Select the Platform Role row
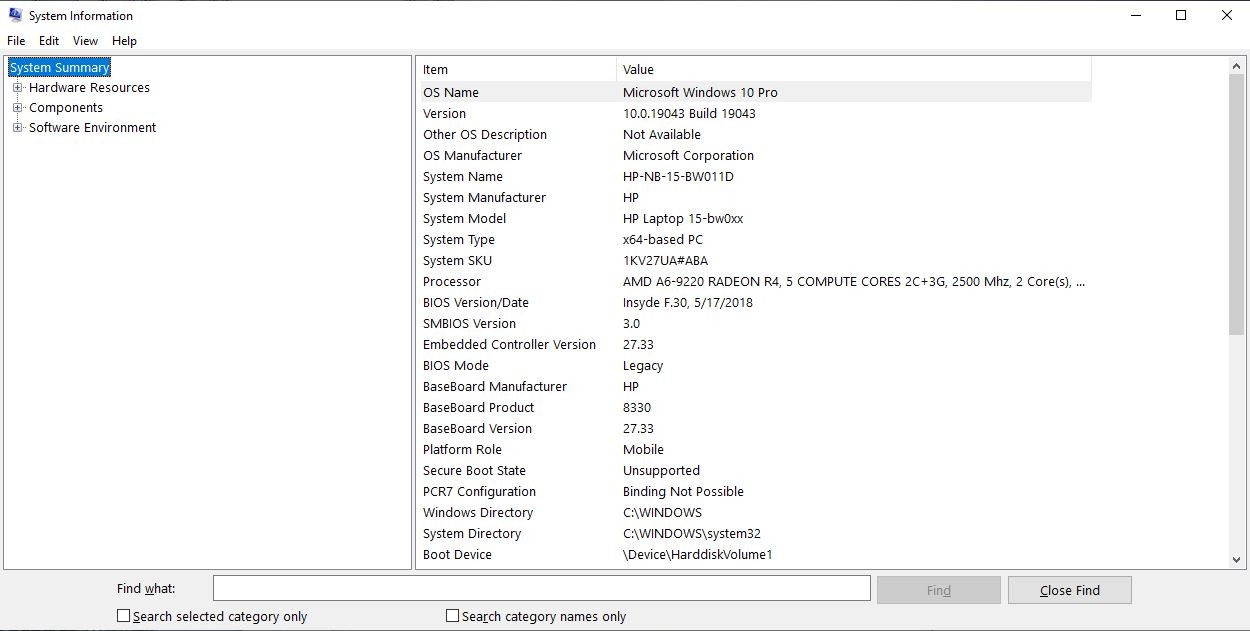1250x631 pixels. (x=754, y=449)
